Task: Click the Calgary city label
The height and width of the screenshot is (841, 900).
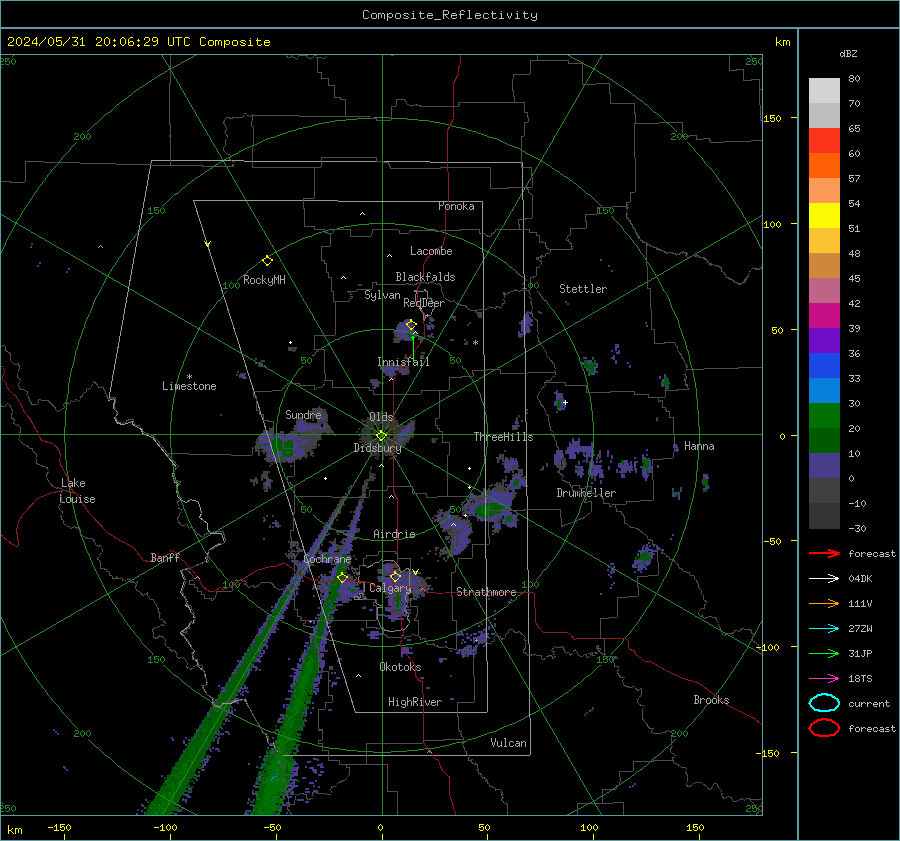Action: [390, 588]
